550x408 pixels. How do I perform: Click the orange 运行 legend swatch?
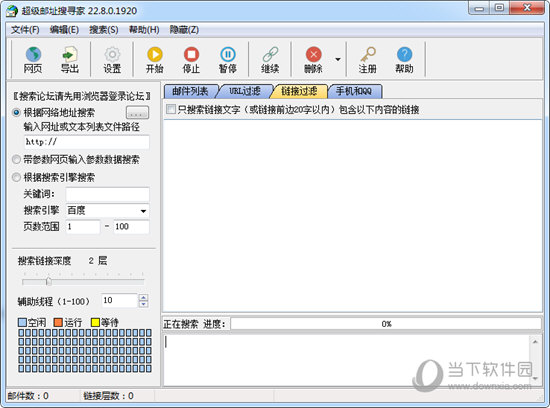pyautogui.click(x=58, y=322)
